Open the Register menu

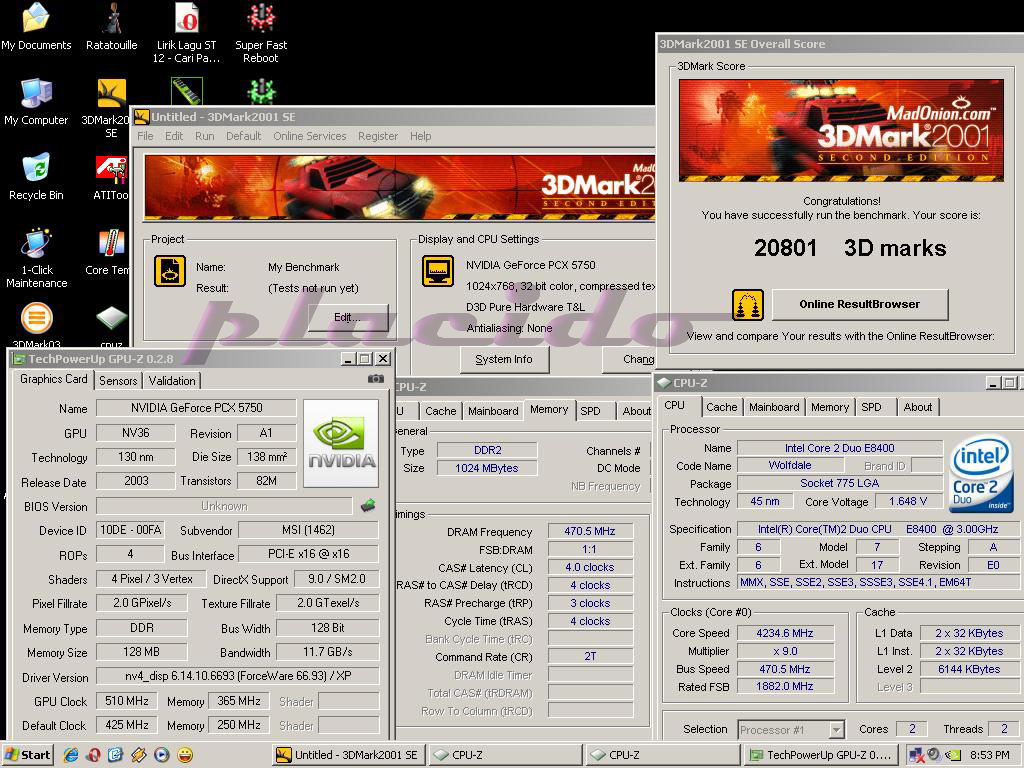coord(377,136)
